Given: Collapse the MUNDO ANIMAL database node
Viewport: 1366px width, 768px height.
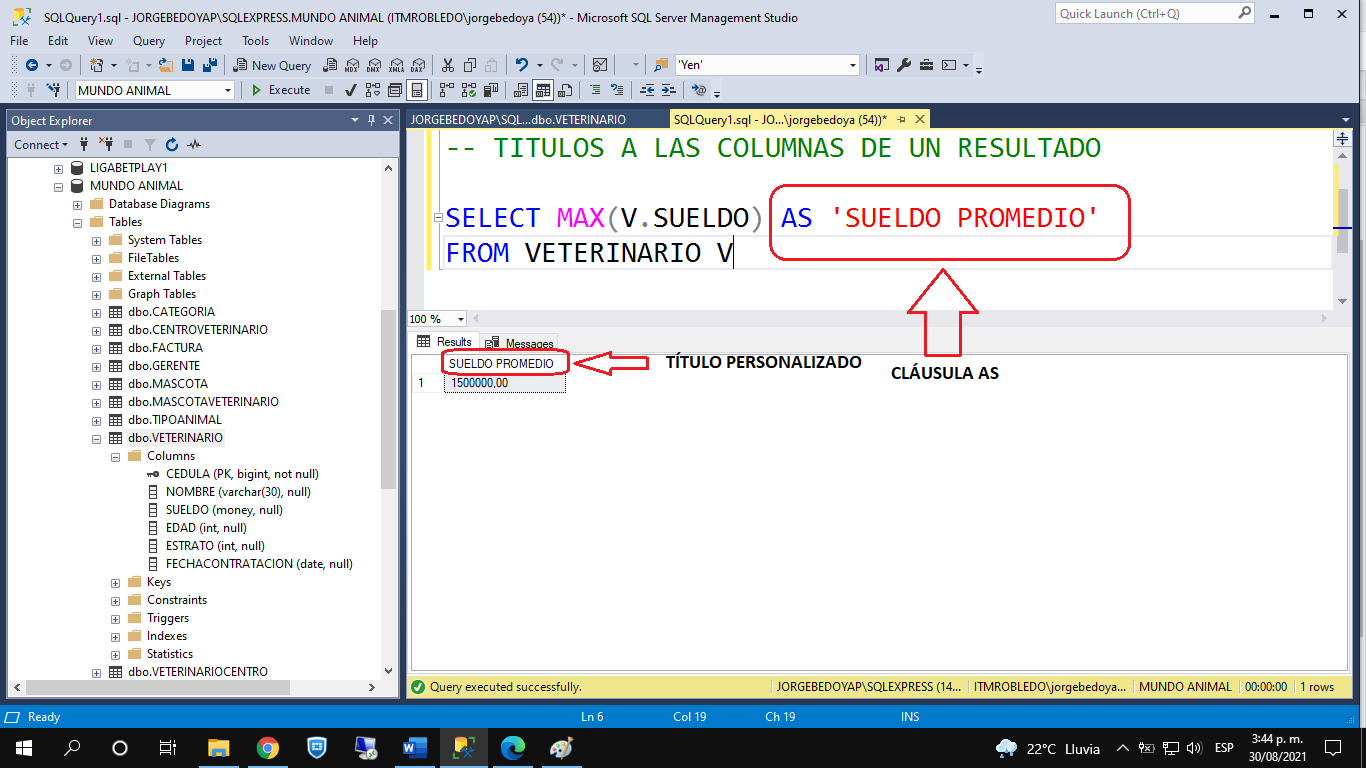Looking at the screenshot, I should tap(59, 186).
